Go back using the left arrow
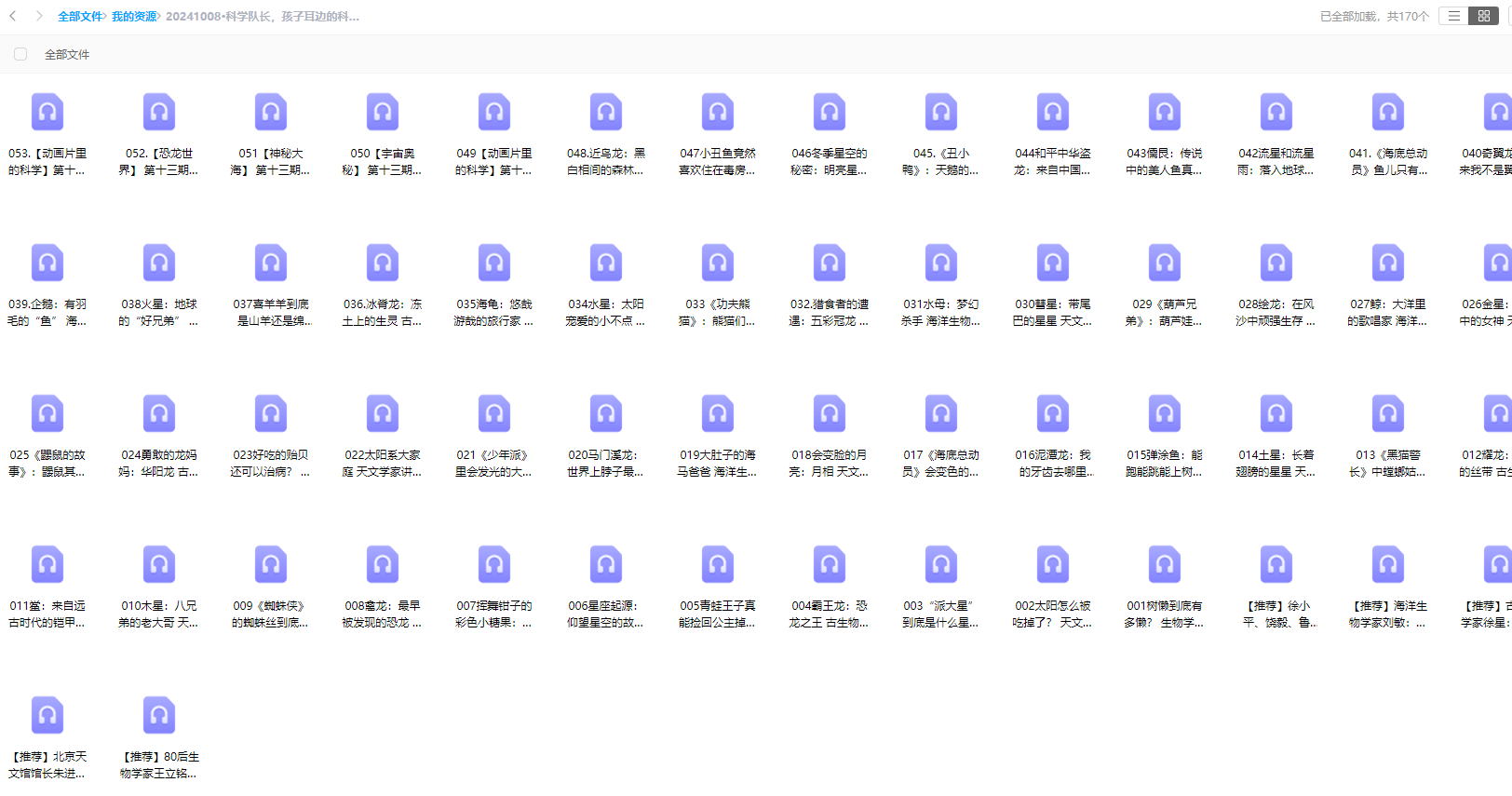Screen dimensions: 1512x796 13,16
